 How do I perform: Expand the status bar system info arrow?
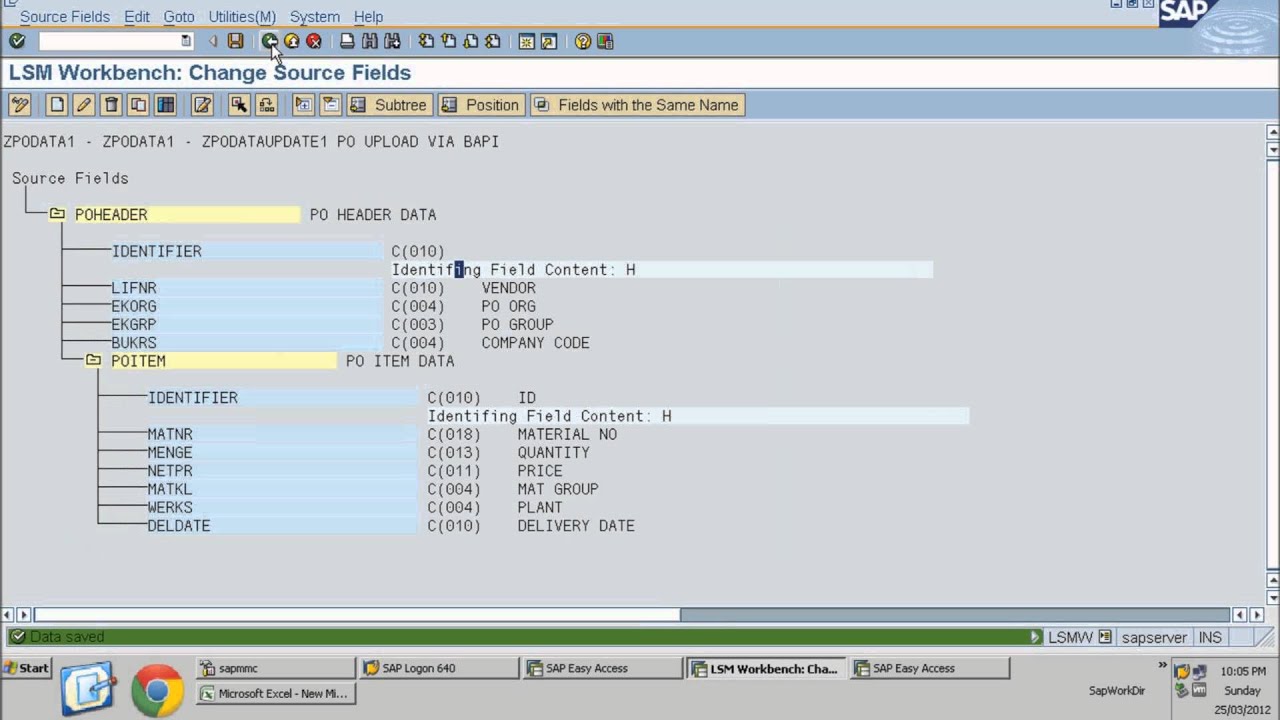(1036, 637)
